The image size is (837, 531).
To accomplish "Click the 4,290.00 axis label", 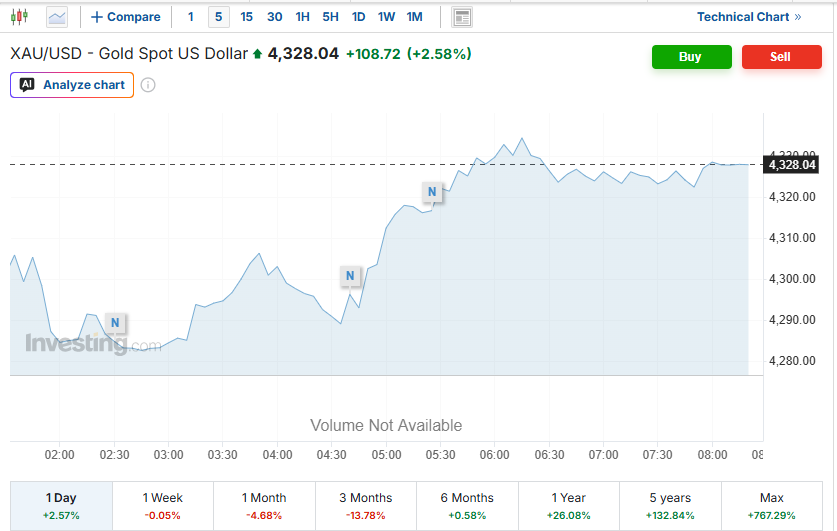I will [792, 320].
